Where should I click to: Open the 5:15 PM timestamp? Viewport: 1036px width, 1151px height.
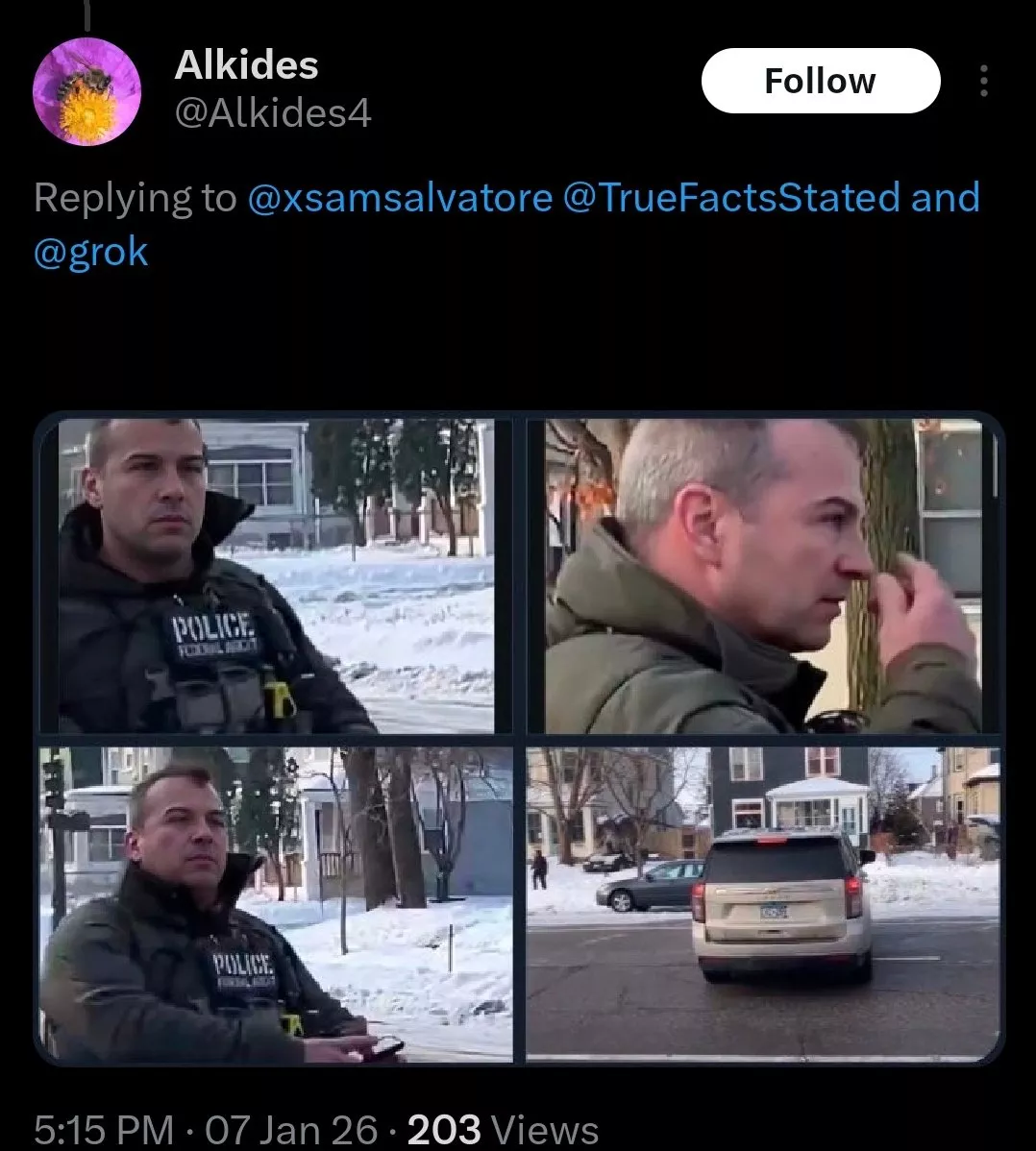(x=104, y=1129)
